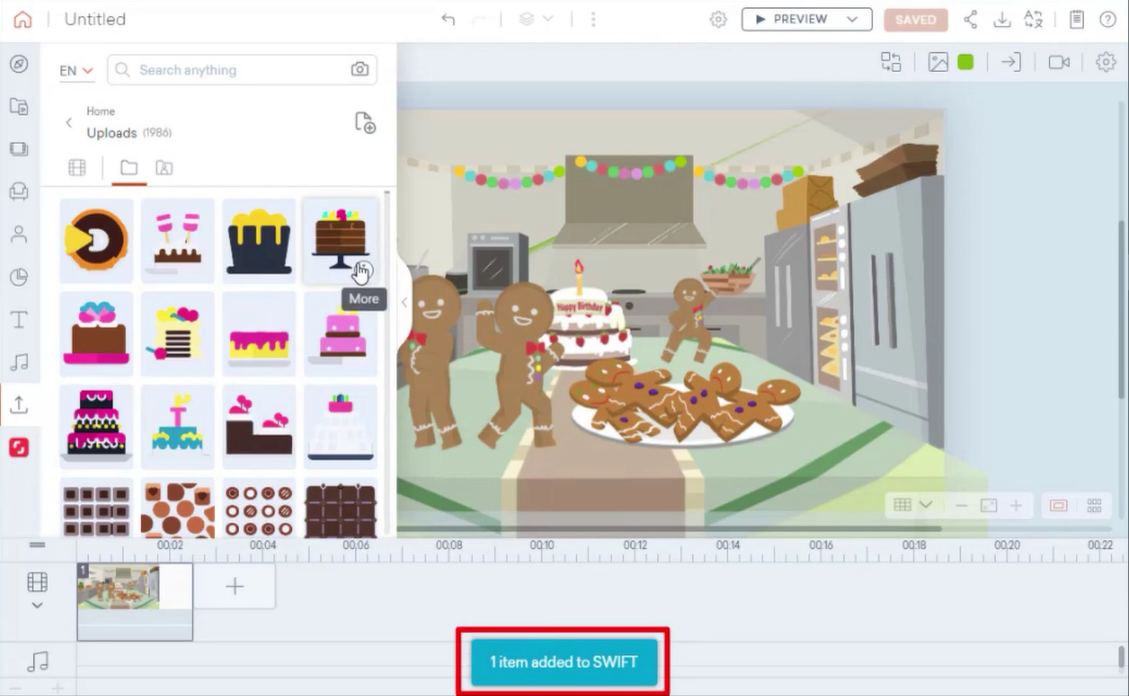Click the canvas horizontal scrollbar
The height and width of the screenshot is (696, 1129).
(x=669, y=528)
